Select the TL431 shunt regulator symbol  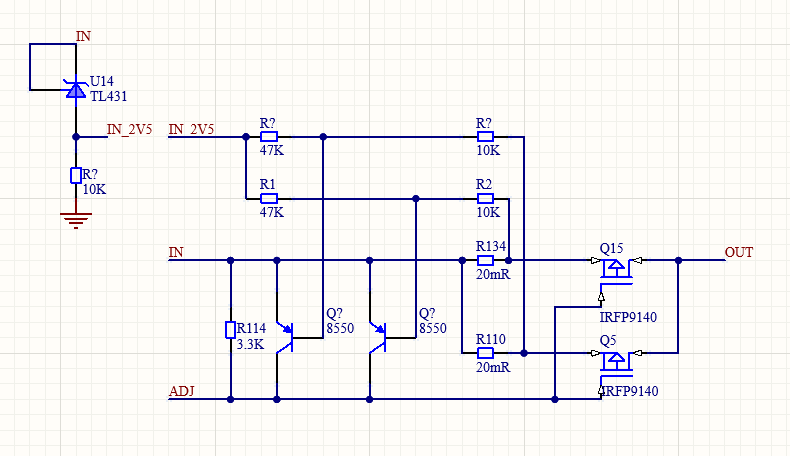point(76,89)
